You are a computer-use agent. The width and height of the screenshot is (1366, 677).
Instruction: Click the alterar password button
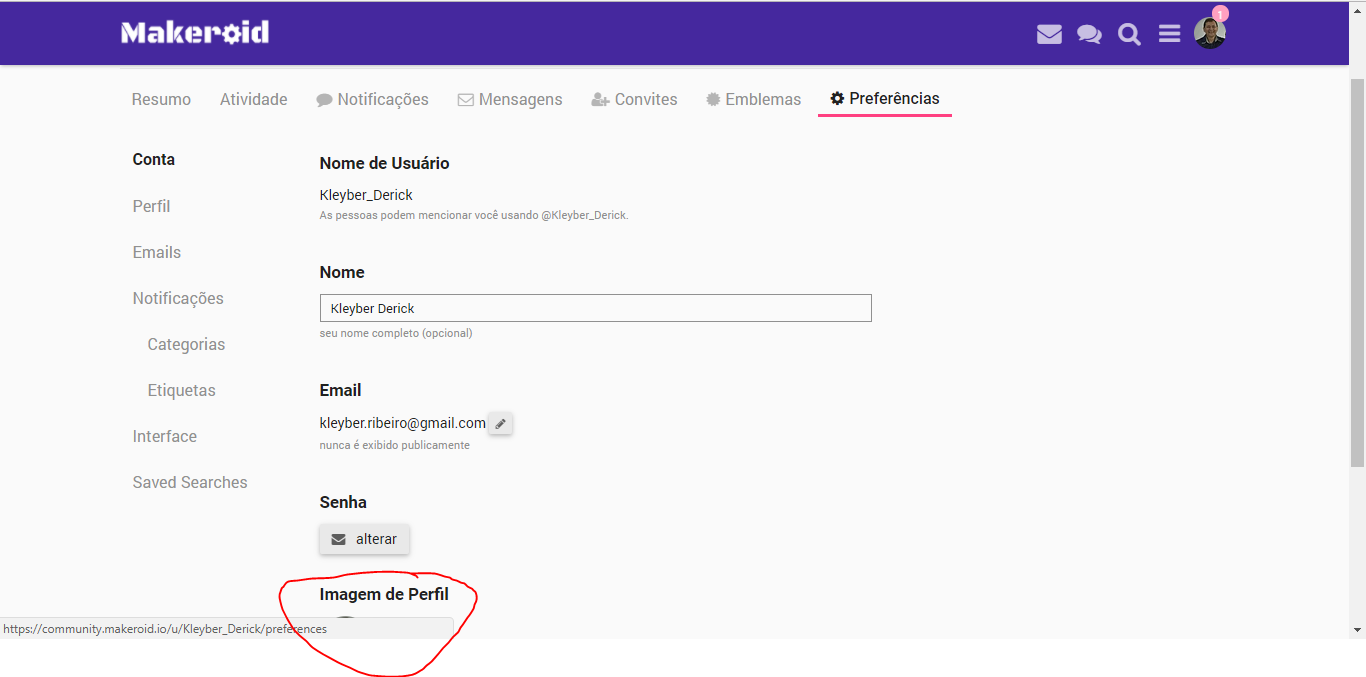365,539
